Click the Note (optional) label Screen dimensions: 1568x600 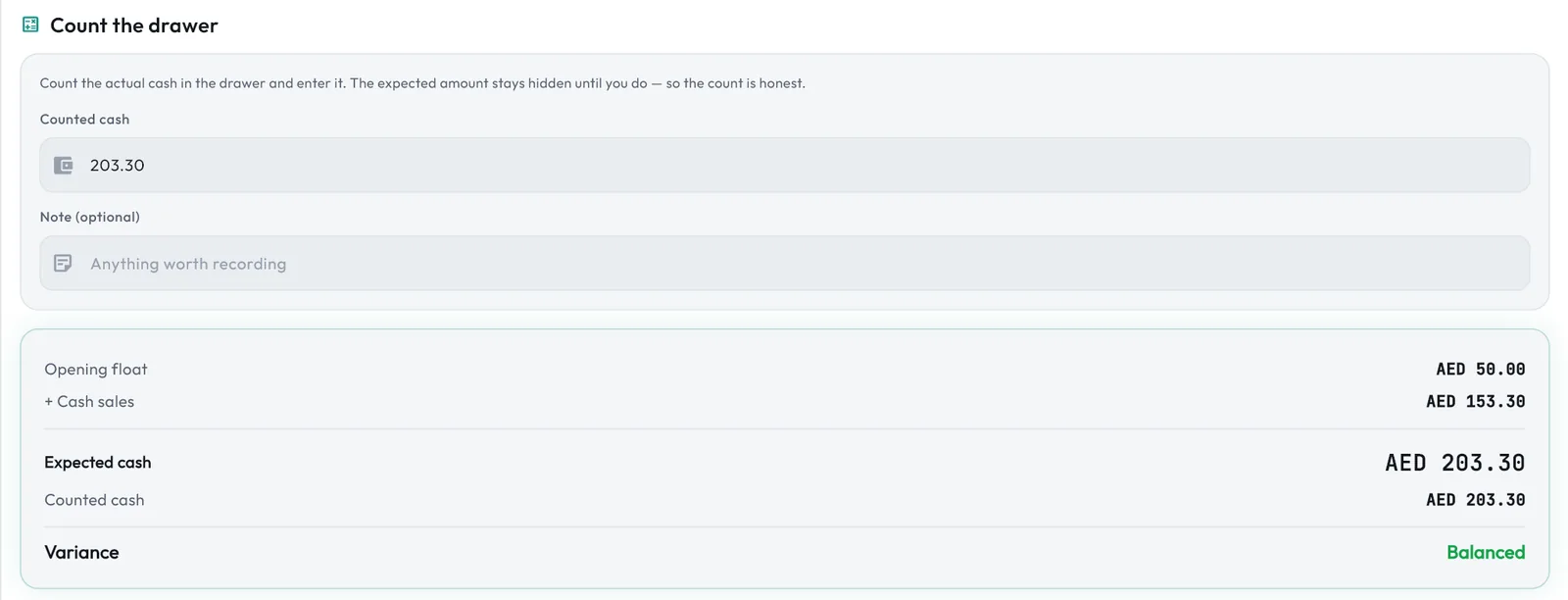(90, 217)
